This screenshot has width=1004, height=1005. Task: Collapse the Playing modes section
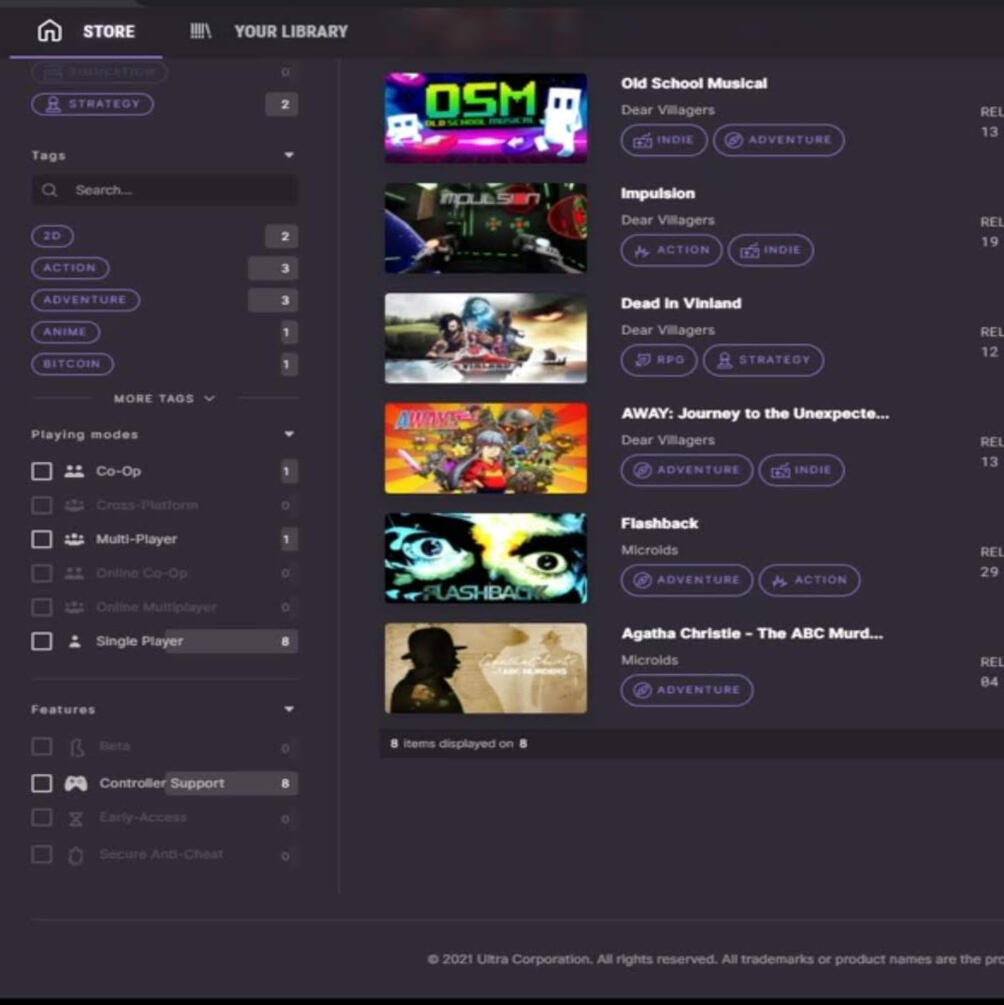pyautogui.click(x=289, y=434)
